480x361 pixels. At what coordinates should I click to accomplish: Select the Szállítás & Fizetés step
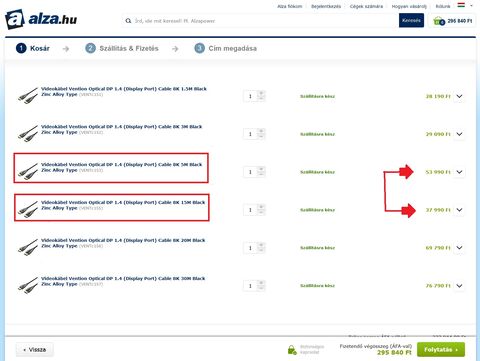click(x=122, y=48)
